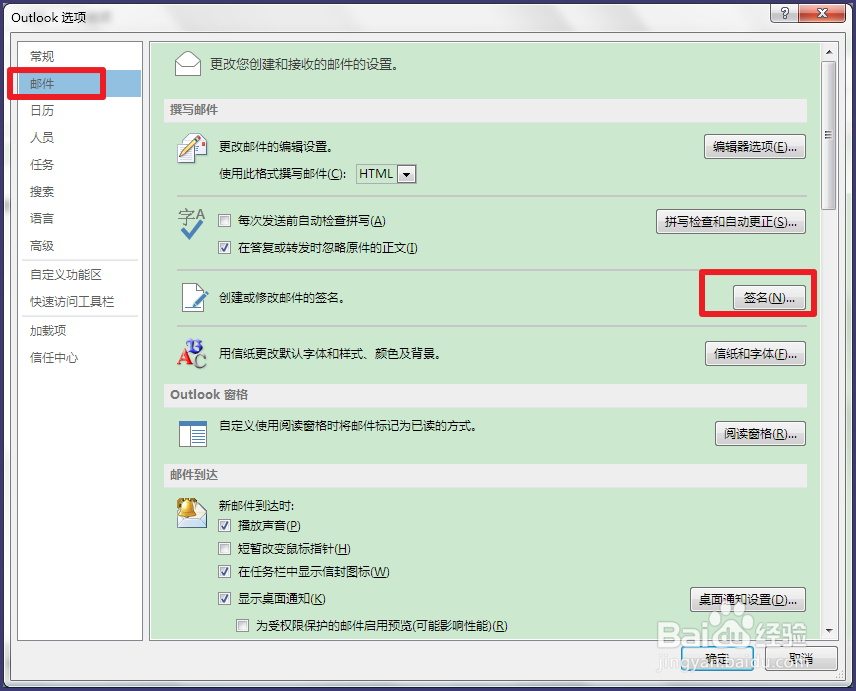Click the vertical scrollbar thumb

(x=829, y=135)
